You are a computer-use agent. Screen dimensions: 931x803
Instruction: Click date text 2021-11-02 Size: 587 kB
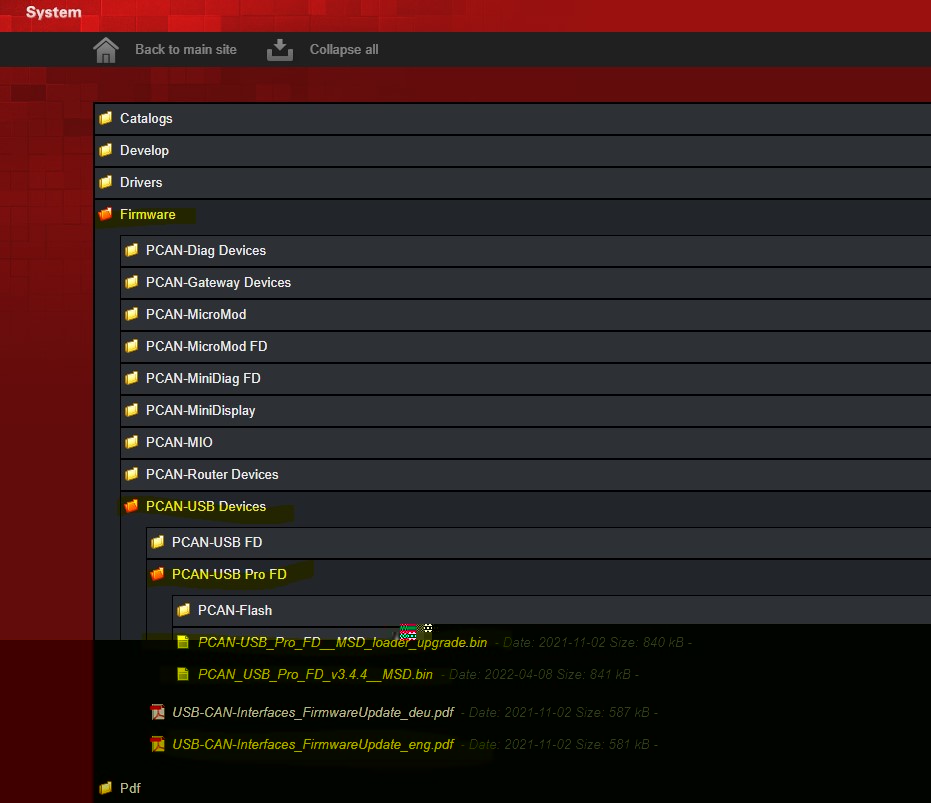(x=559, y=713)
